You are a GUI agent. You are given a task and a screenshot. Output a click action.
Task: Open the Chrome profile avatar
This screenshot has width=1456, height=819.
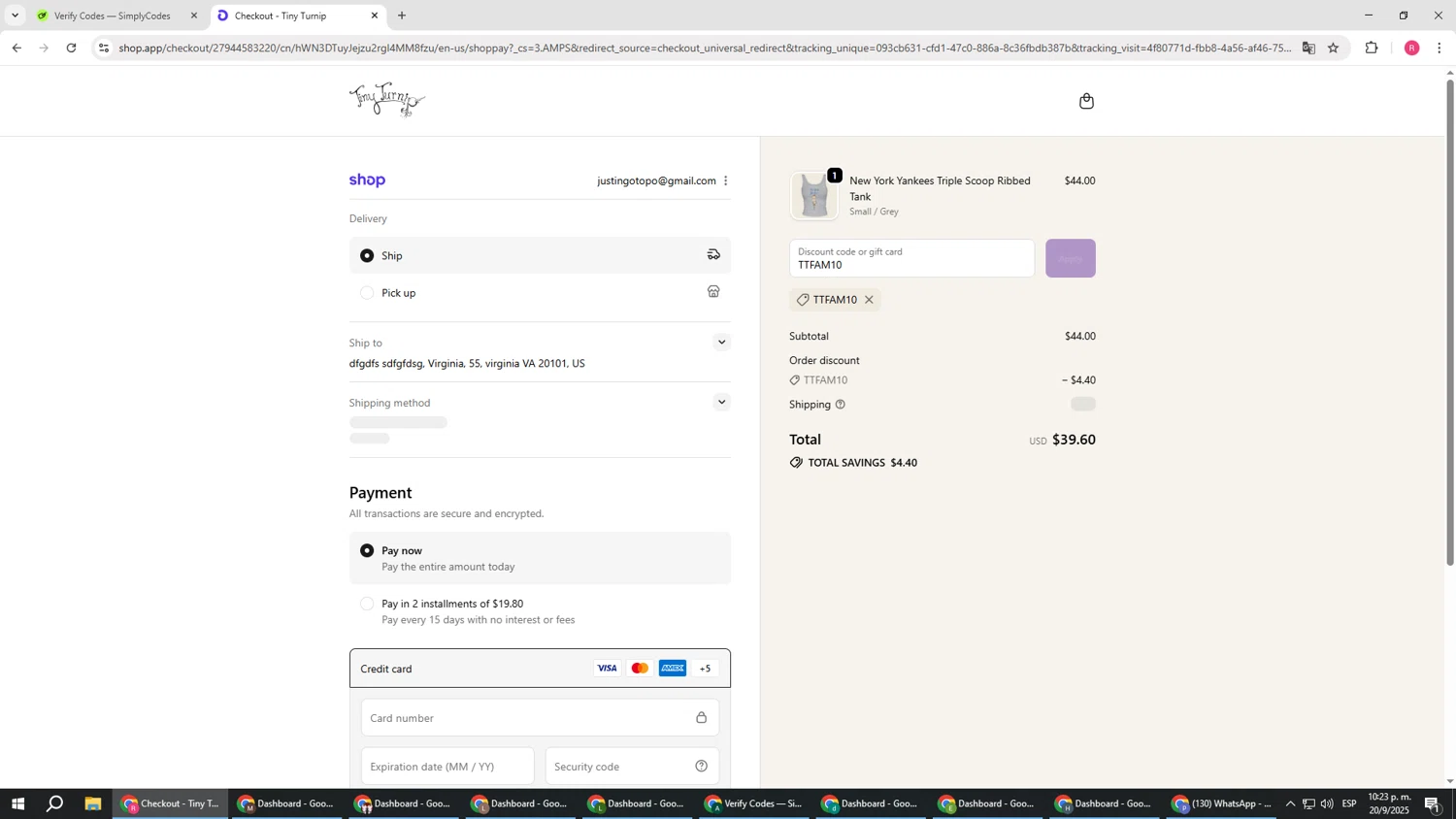tap(1411, 48)
